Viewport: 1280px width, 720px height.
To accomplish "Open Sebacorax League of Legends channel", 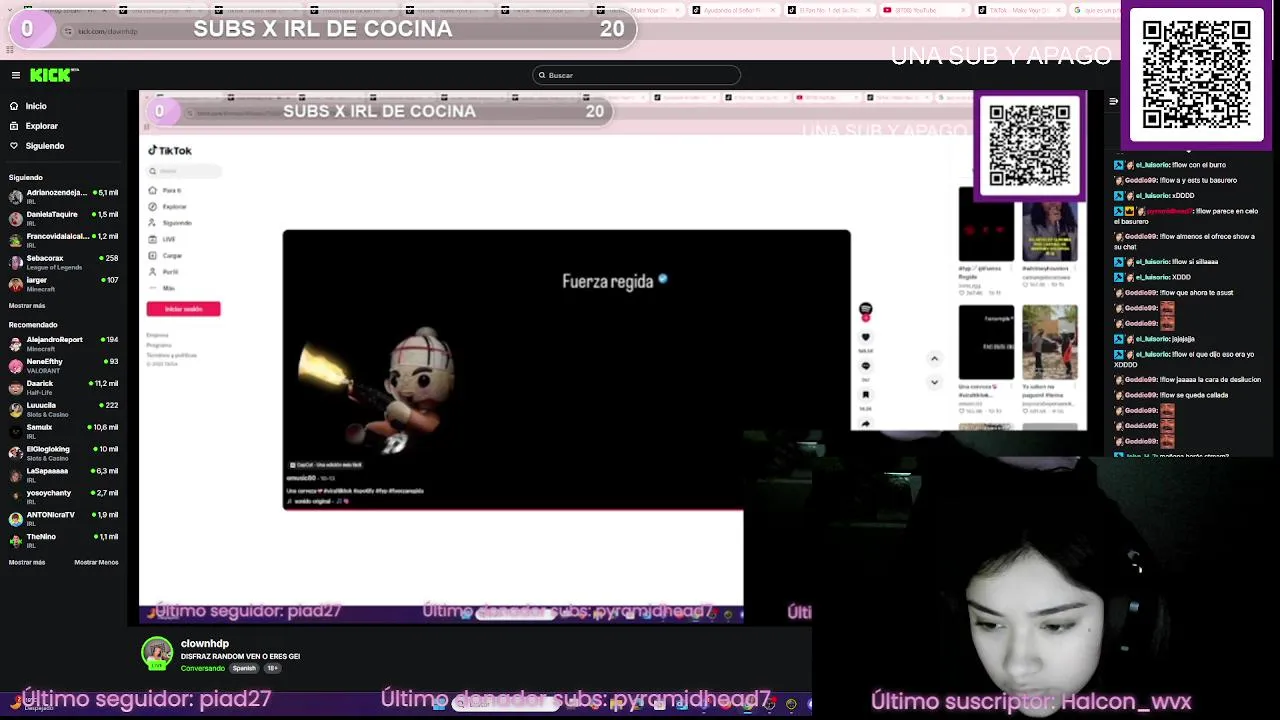I will 63,262.
